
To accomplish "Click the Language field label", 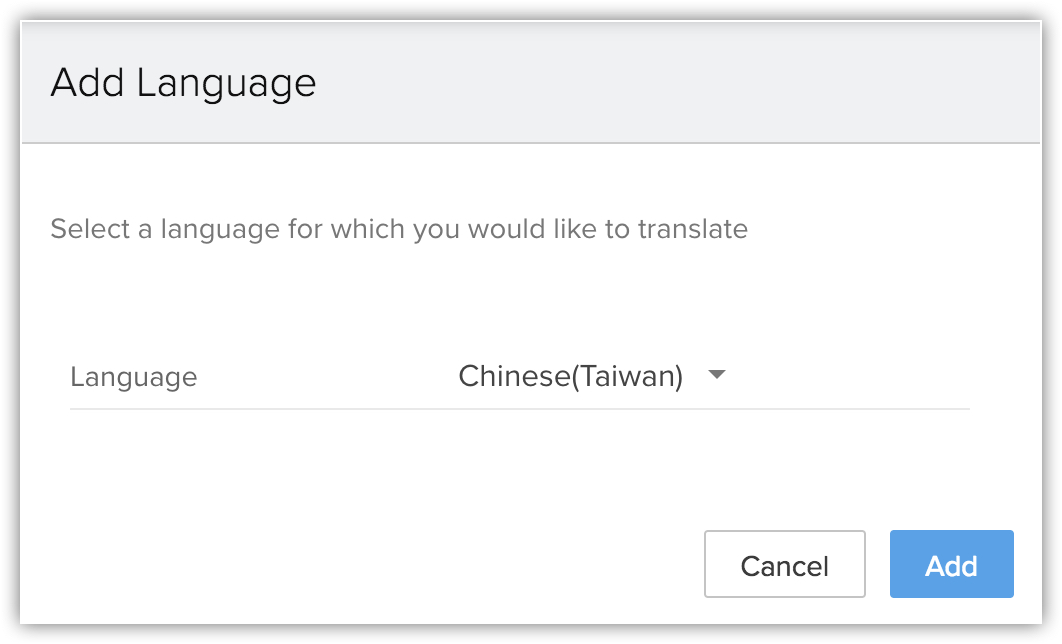I will tap(134, 377).
